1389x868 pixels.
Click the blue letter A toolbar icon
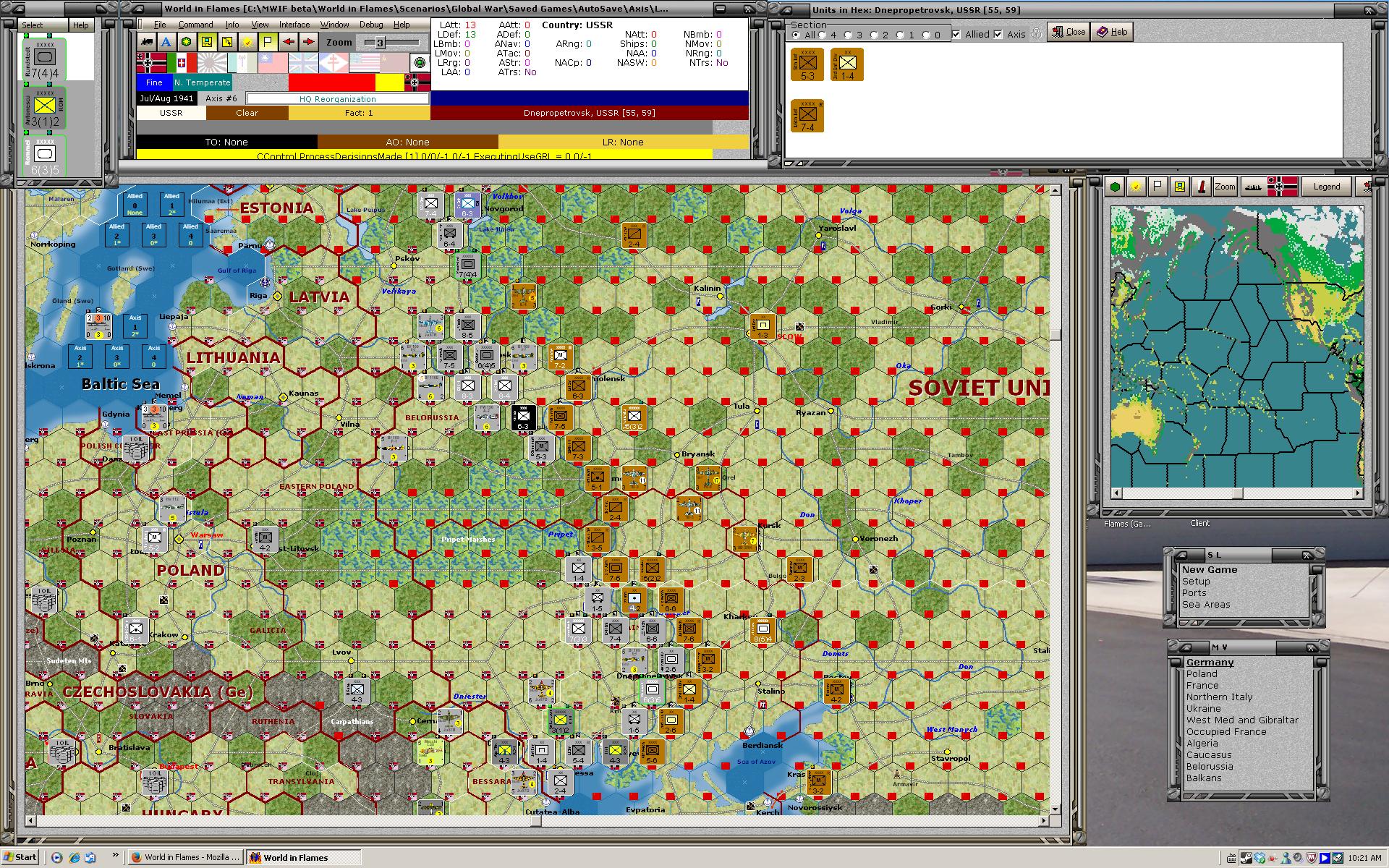coord(166,42)
